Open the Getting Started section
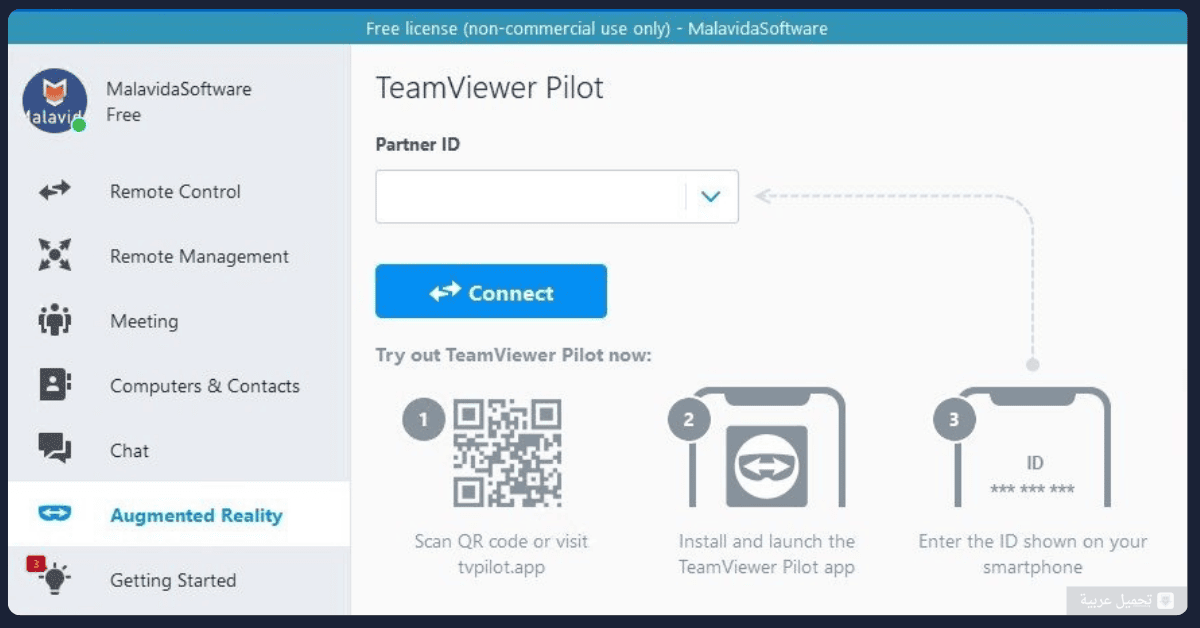This screenshot has height=628, width=1200. pos(180,580)
